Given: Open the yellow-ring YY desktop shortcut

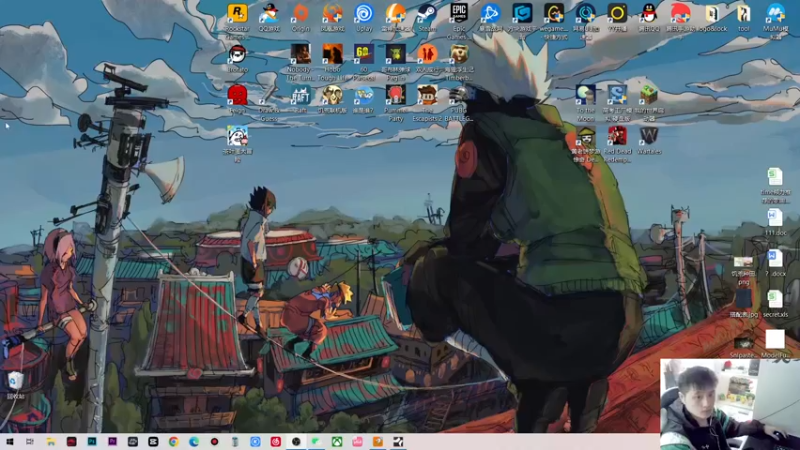Looking at the screenshot, I should coord(617,14).
